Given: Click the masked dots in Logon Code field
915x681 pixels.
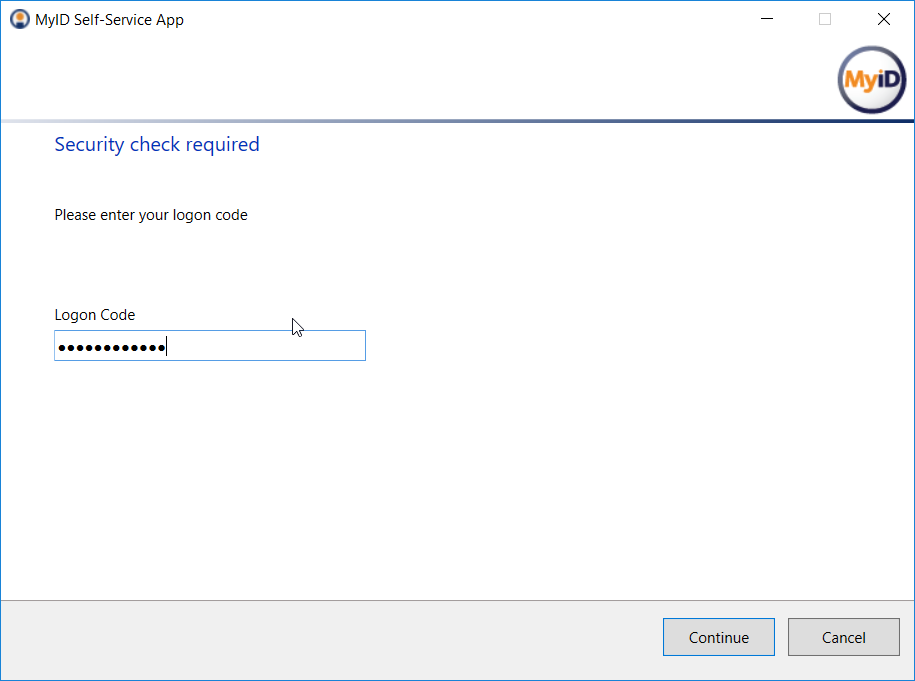Looking at the screenshot, I should [111, 348].
